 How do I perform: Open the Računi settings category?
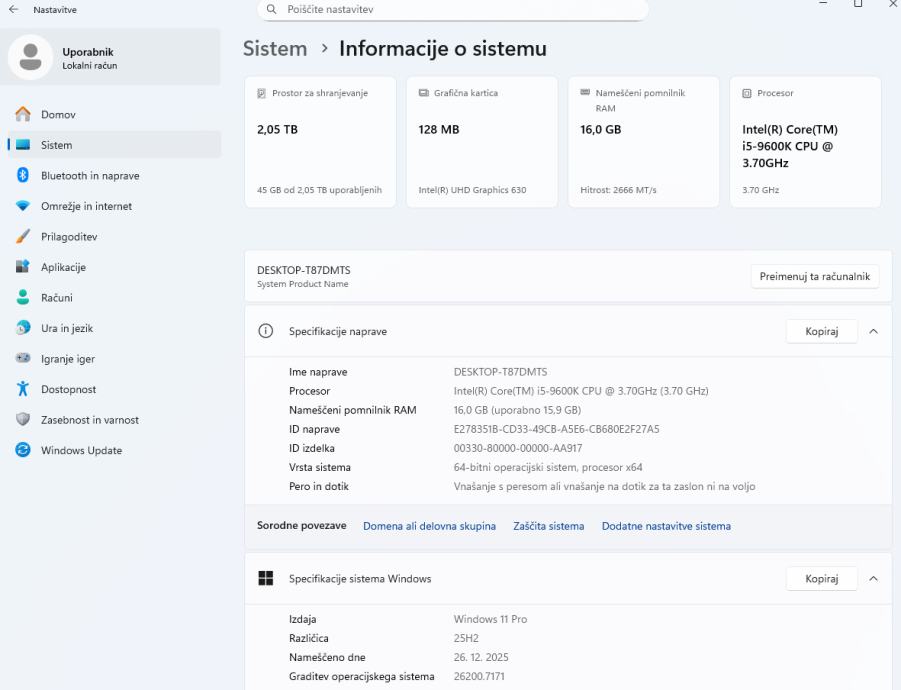point(56,298)
